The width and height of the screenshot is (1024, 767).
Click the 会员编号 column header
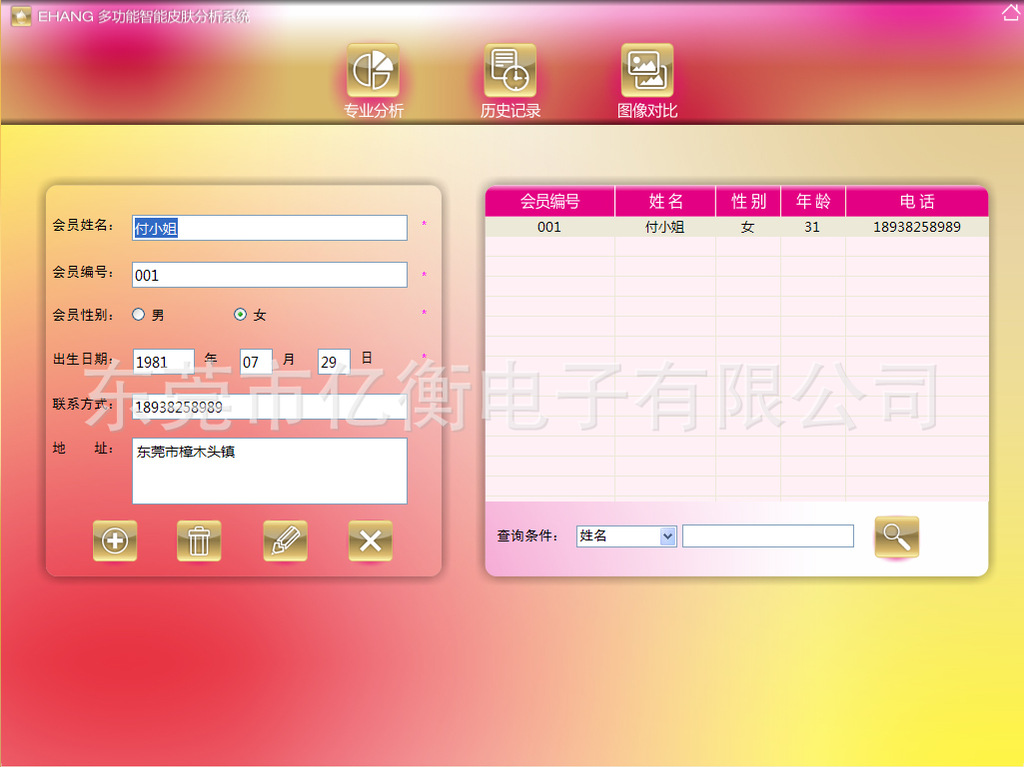tap(549, 202)
